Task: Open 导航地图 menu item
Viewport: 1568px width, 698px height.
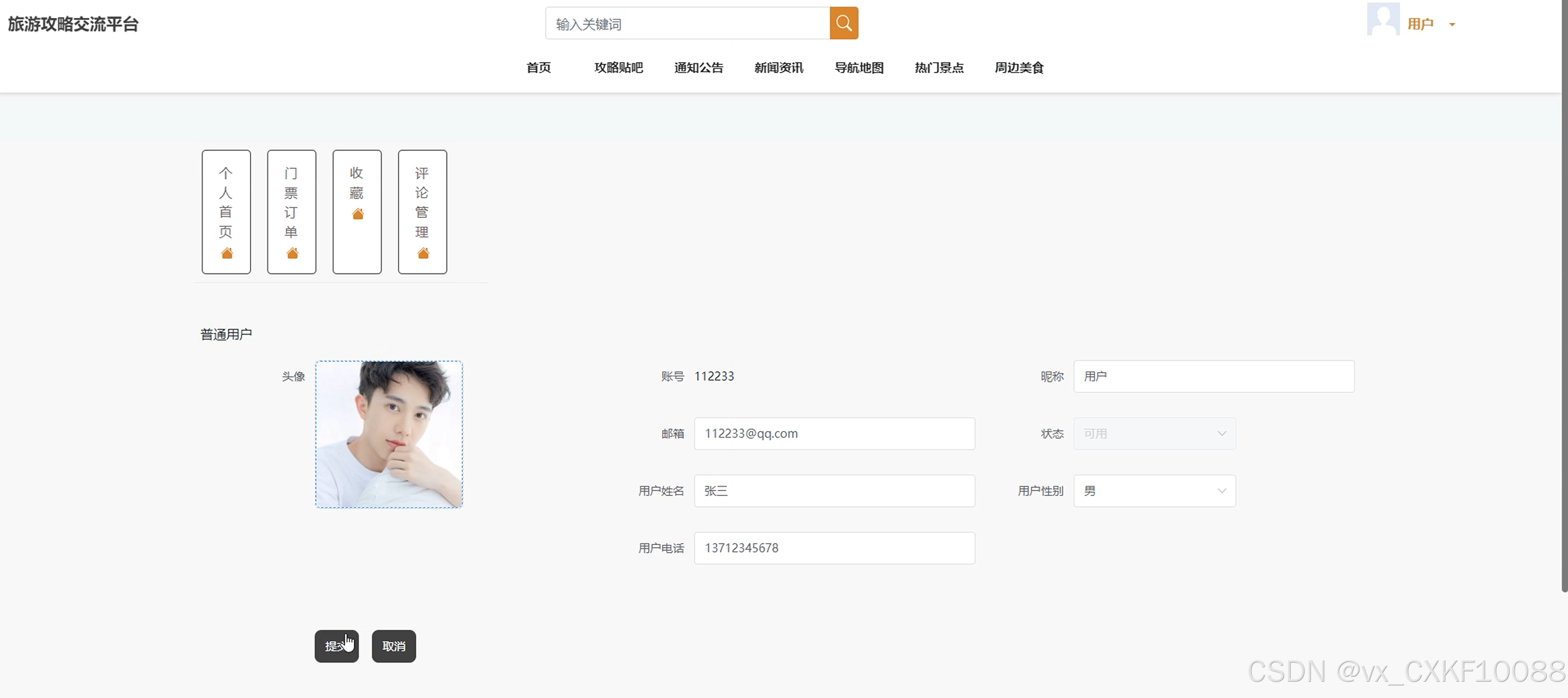Action: [x=858, y=68]
